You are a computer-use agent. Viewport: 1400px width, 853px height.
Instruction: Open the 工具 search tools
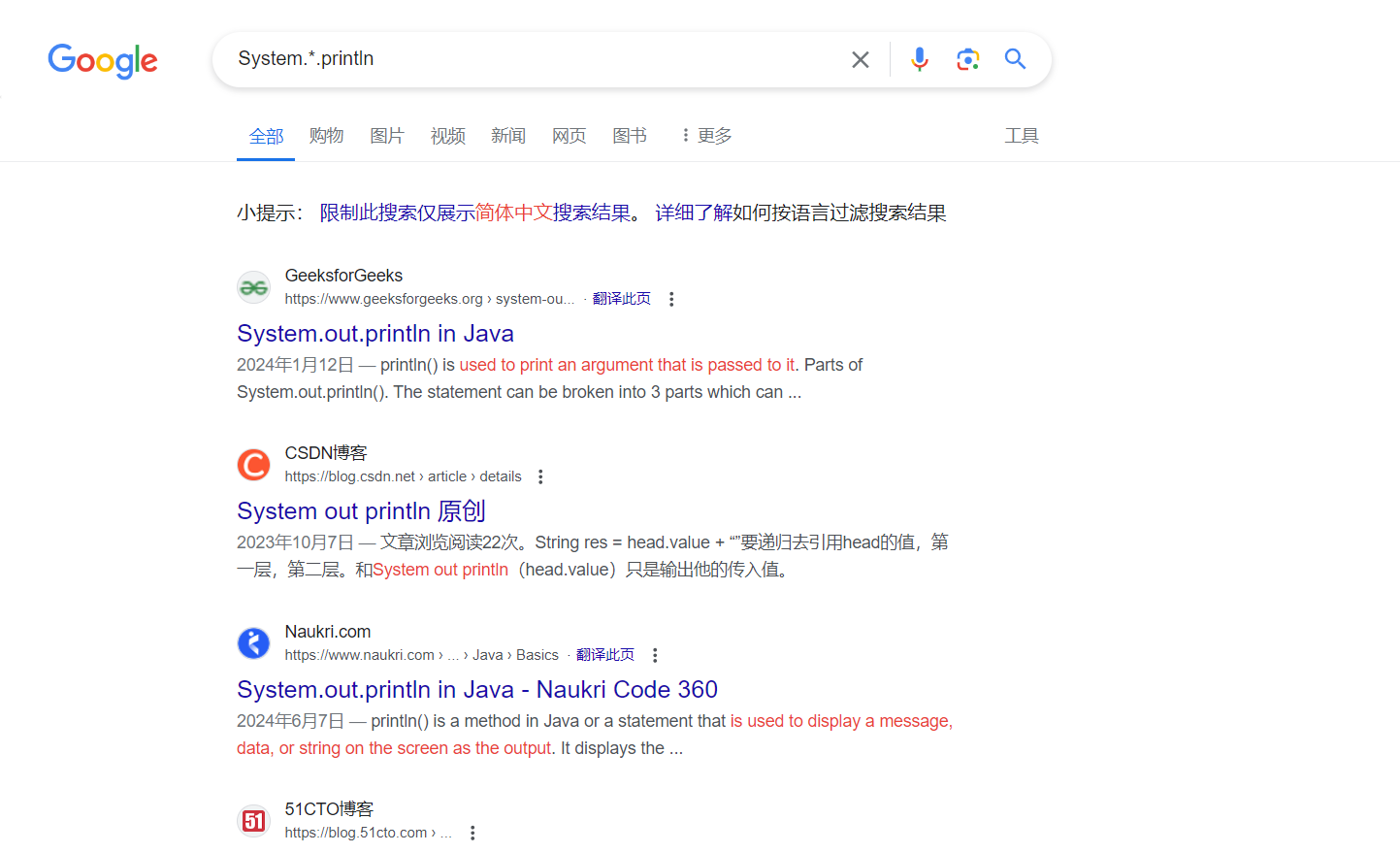[1022, 136]
